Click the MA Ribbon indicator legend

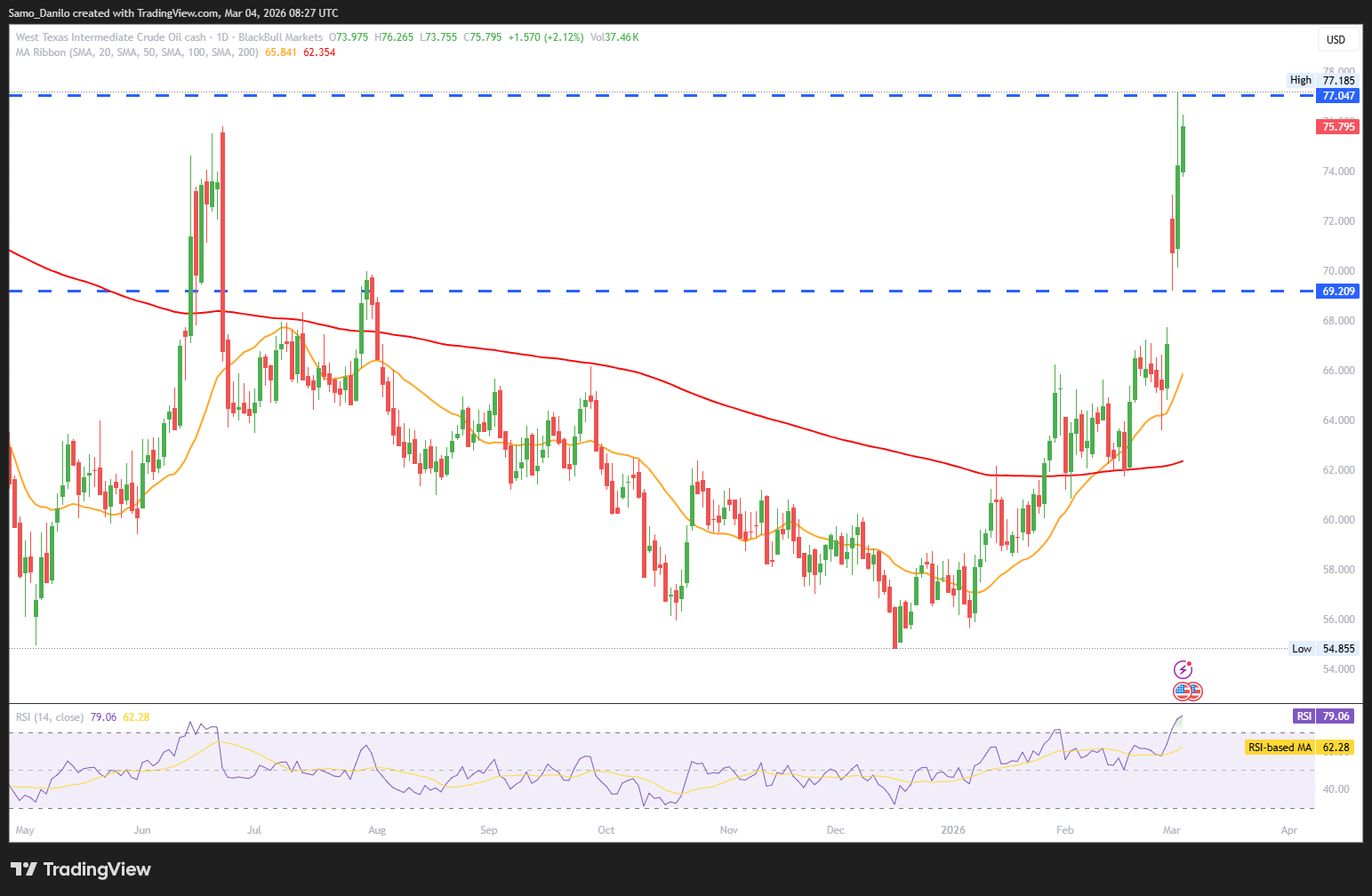coord(137,52)
